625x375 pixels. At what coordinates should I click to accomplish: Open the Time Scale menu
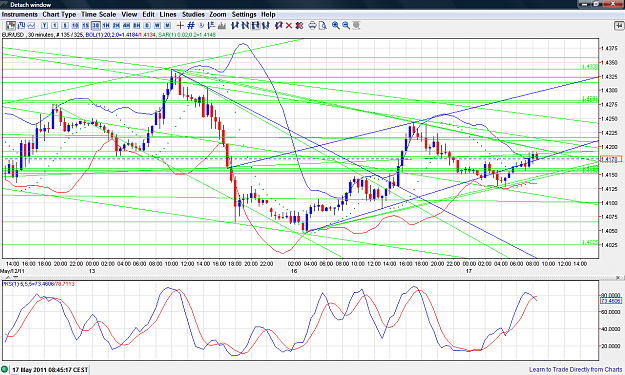(x=98, y=14)
